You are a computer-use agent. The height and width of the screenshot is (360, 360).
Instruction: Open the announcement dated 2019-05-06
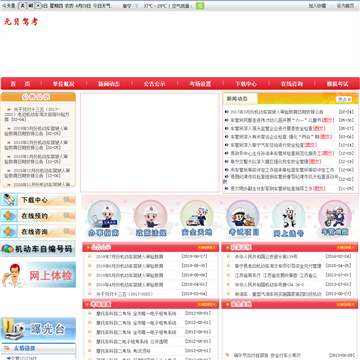point(130,275)
